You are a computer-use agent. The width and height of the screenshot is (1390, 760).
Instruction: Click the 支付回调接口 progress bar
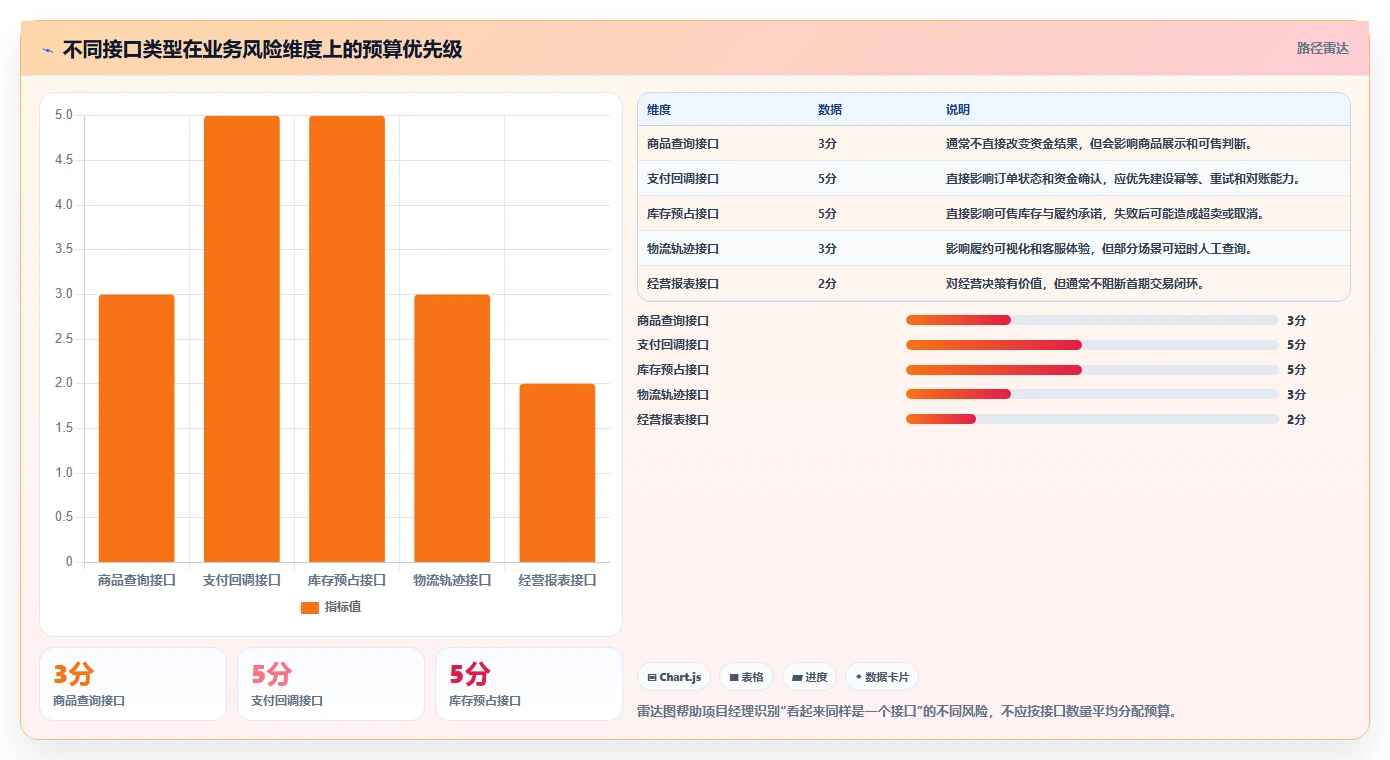pos(1092,345)
